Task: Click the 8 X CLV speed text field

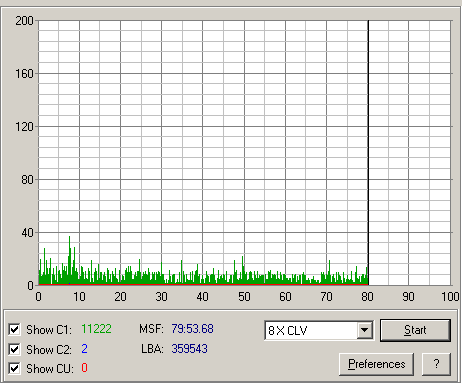Action: click(x=311, y=330)
